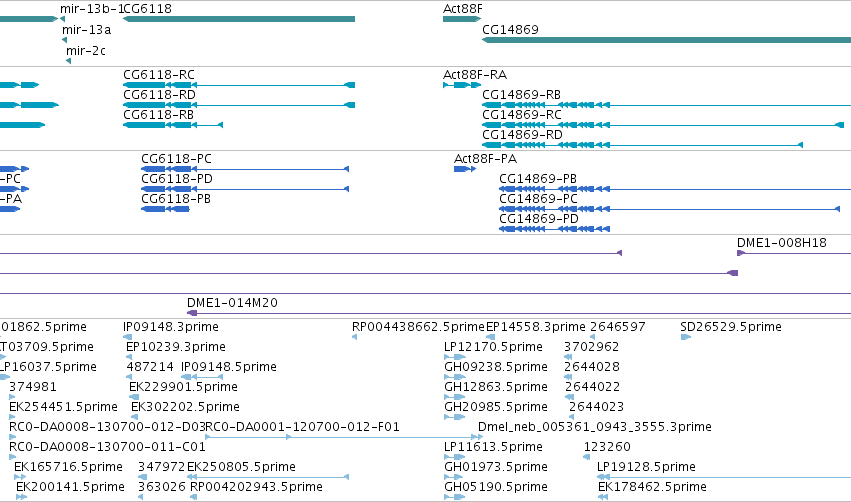Viewport: 851px width, 502px height.
Task: Click feature label 123260
Action: click(607, 448)
